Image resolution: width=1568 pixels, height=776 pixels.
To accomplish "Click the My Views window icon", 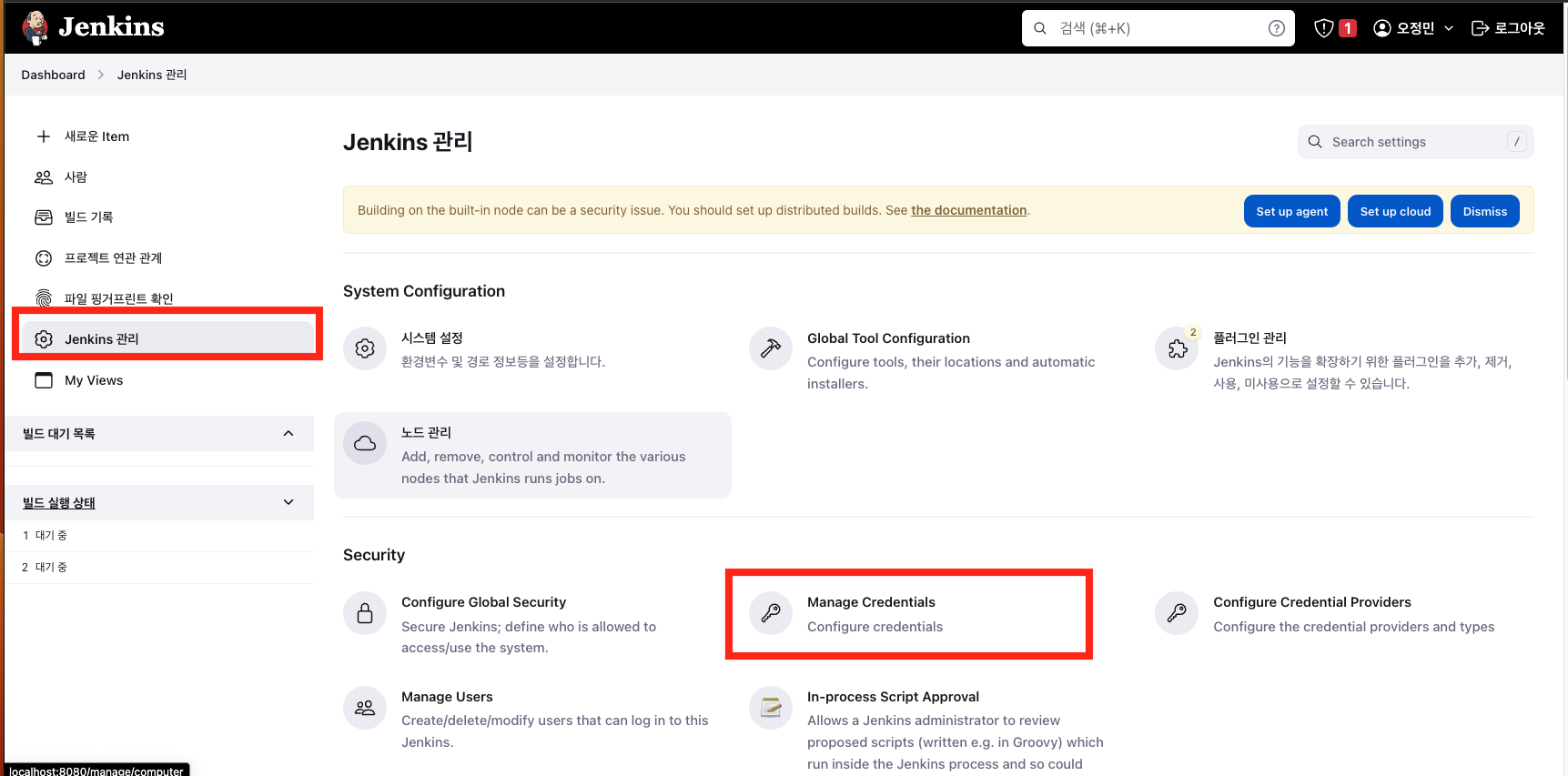I will click(x=44, y=380).
